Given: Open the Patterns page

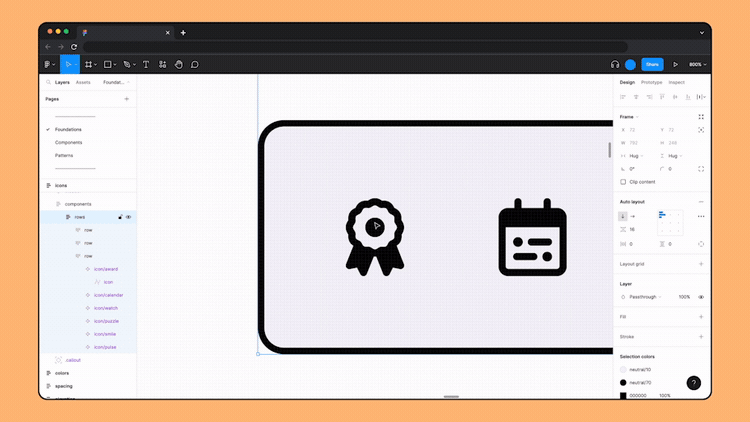Looking at the screenshot, I should click(64, 155).
